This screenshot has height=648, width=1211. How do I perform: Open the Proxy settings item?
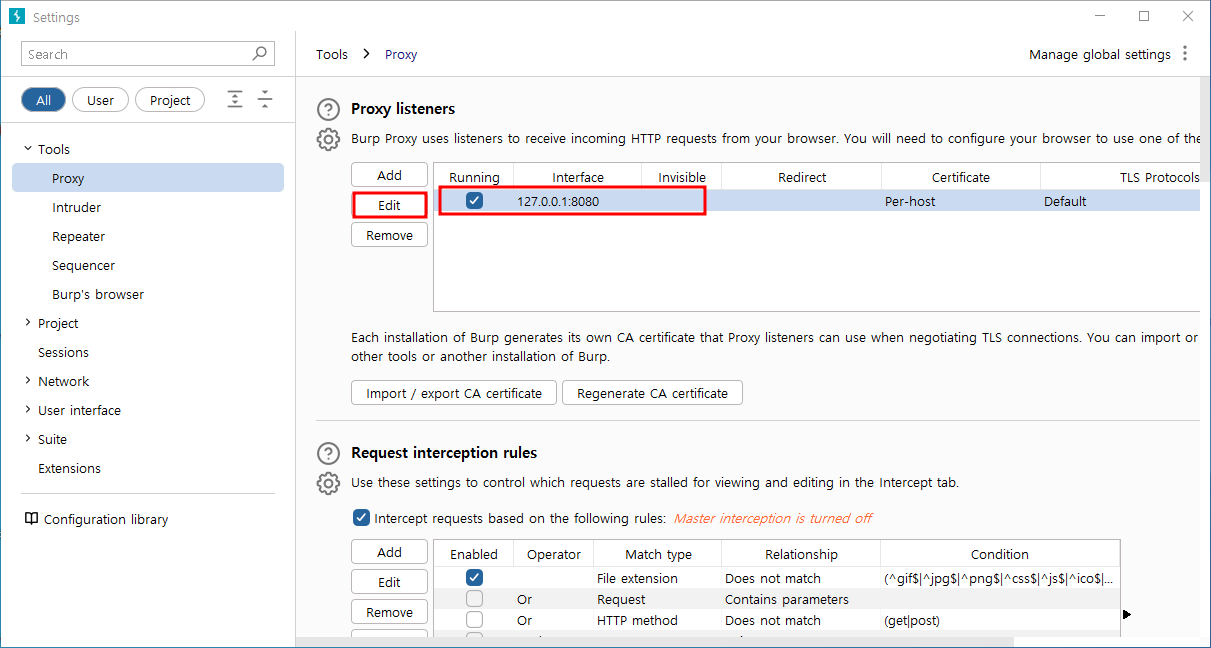click(x=148, y=178)
